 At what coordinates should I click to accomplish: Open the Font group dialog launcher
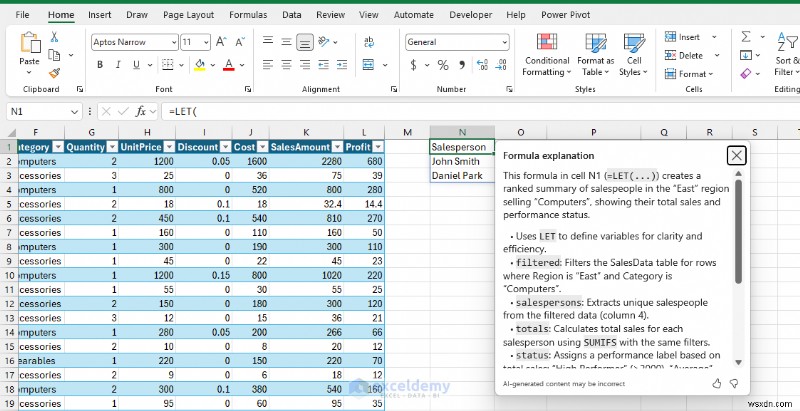point(248,89)
